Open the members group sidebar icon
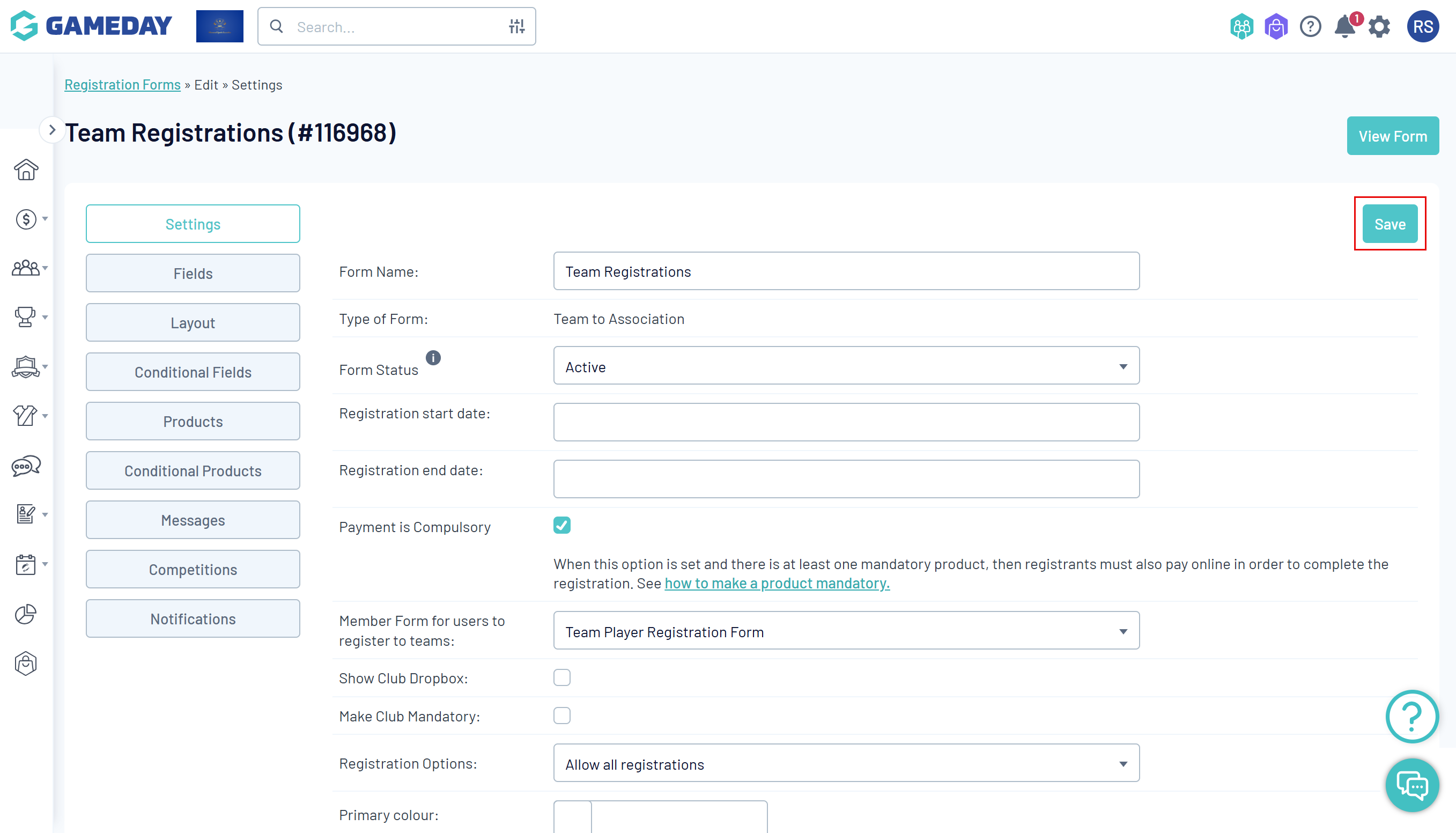Screen dimensions: 1456x833 (25, 268)
